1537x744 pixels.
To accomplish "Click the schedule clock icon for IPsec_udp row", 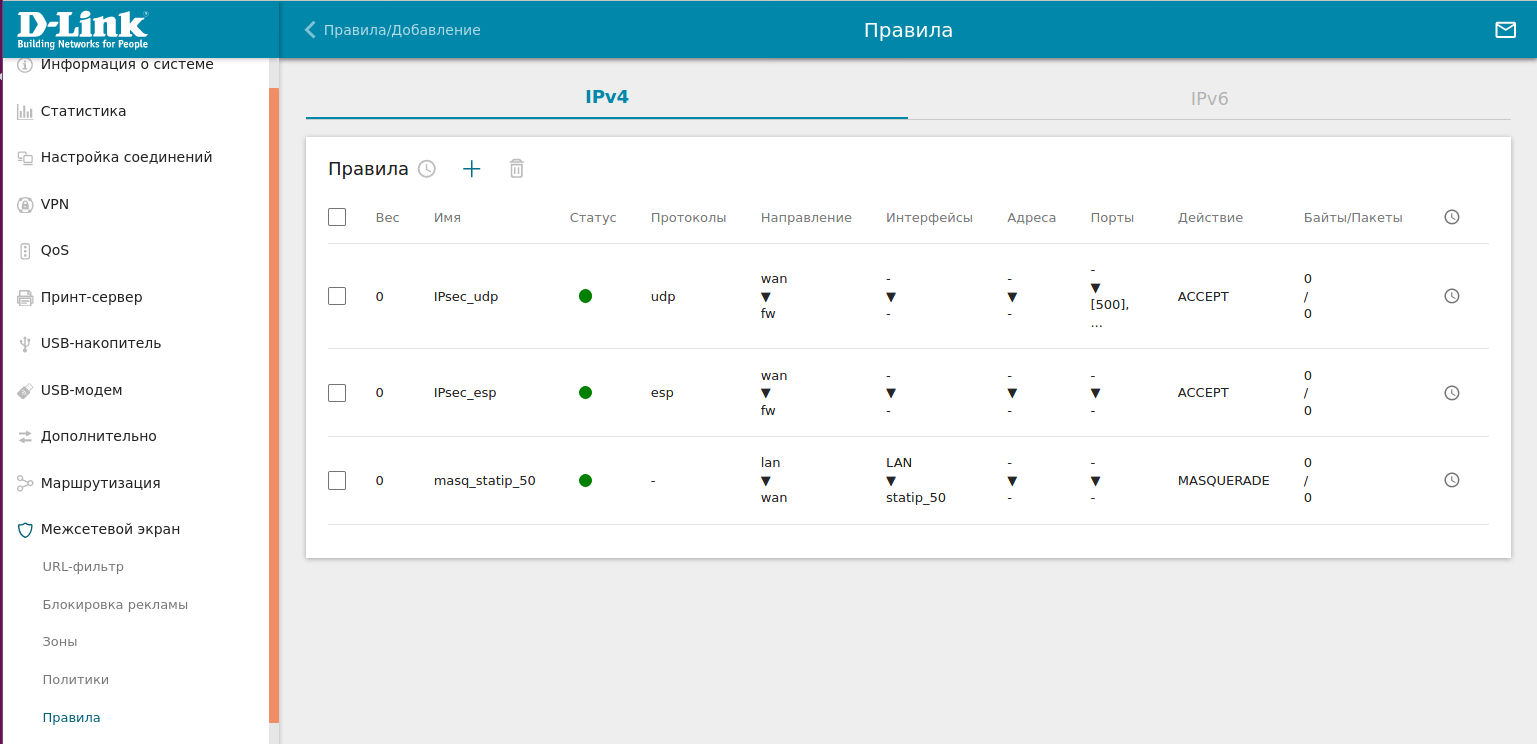I will click(1452, 296).
